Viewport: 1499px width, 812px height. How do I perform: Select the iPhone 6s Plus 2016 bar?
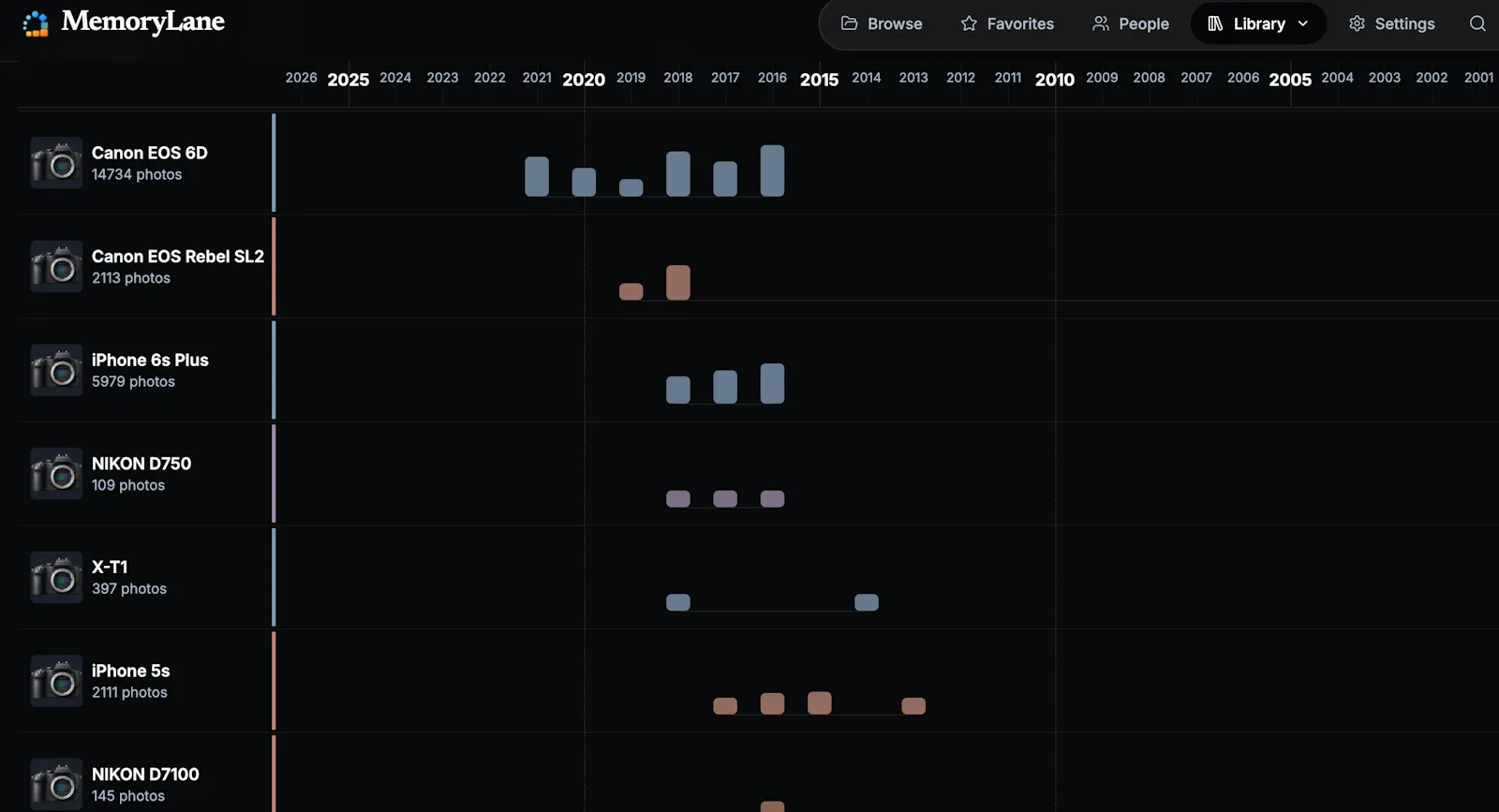point(772,384)
